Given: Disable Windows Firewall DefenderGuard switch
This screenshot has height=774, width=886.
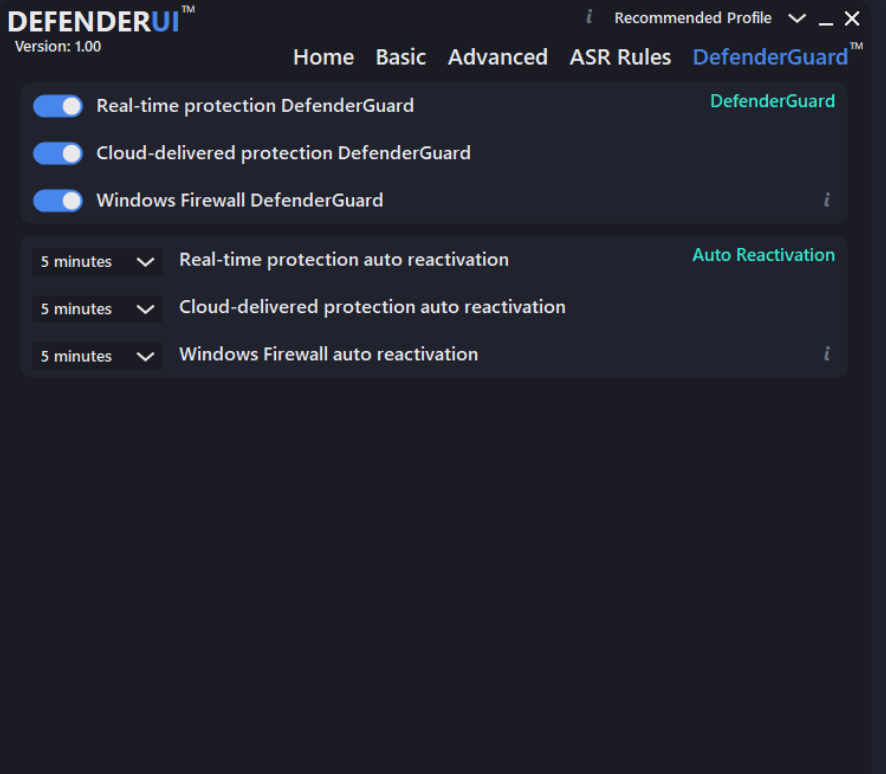Looking at the screenshot, I should (x=58, y=201).
